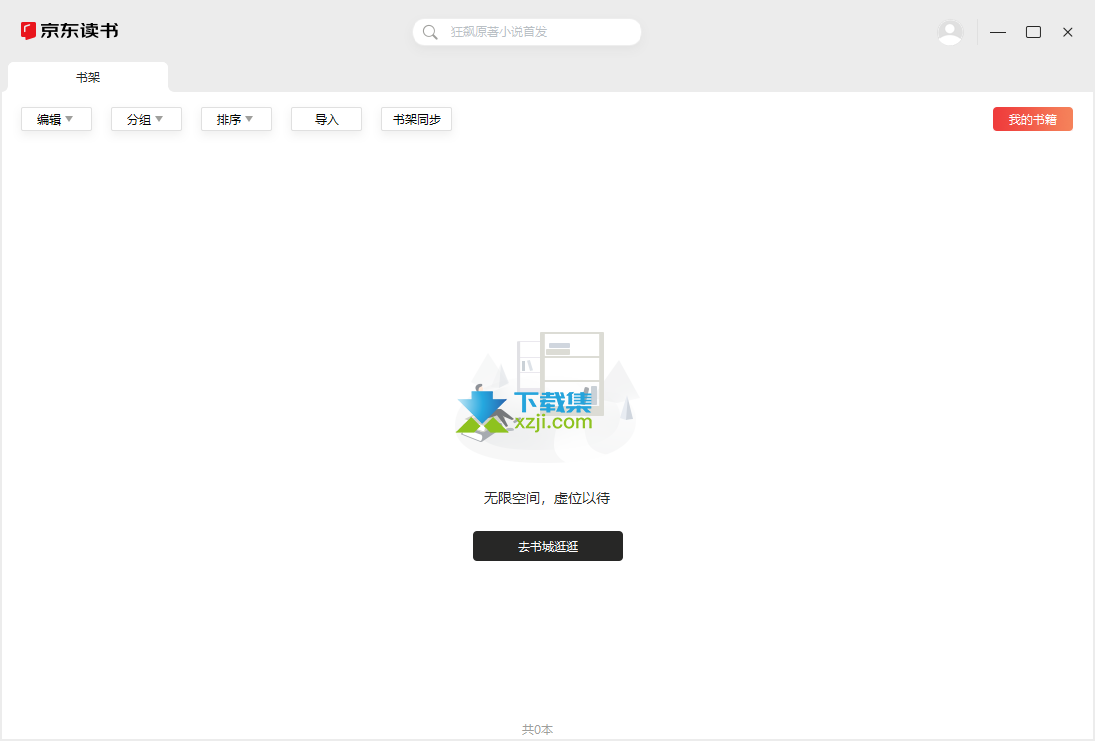Click the 去书城逛逛 button
This screenshot has height=741, width=1095.
[548, 546]
